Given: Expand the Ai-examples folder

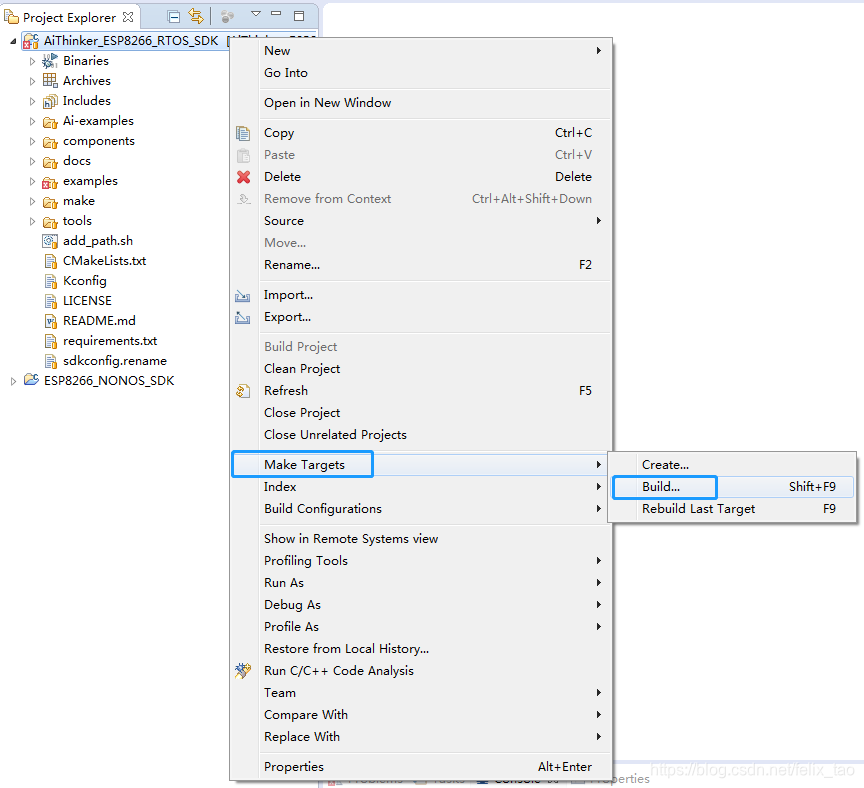Looking at the screenshot, I should point(32,121).
